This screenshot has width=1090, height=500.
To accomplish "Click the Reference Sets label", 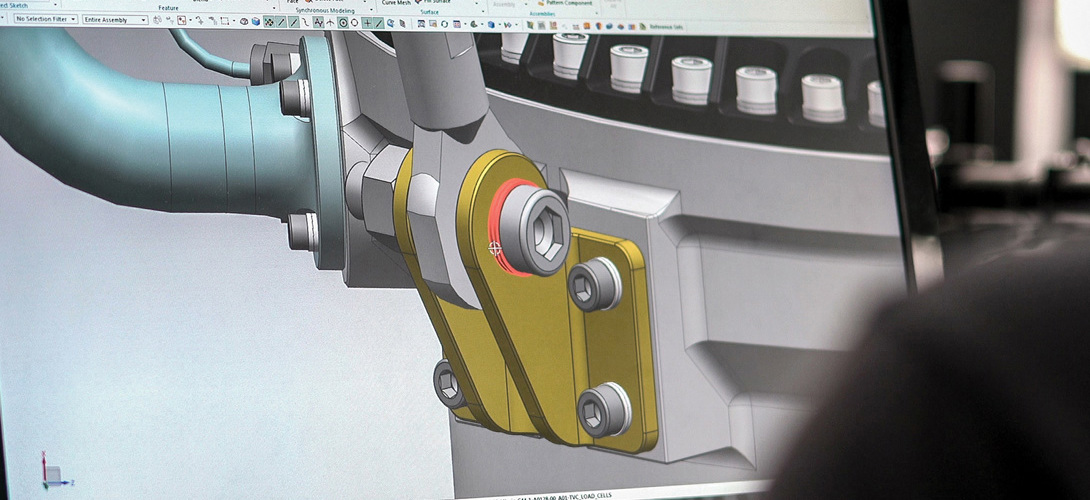I will (666, 26).
